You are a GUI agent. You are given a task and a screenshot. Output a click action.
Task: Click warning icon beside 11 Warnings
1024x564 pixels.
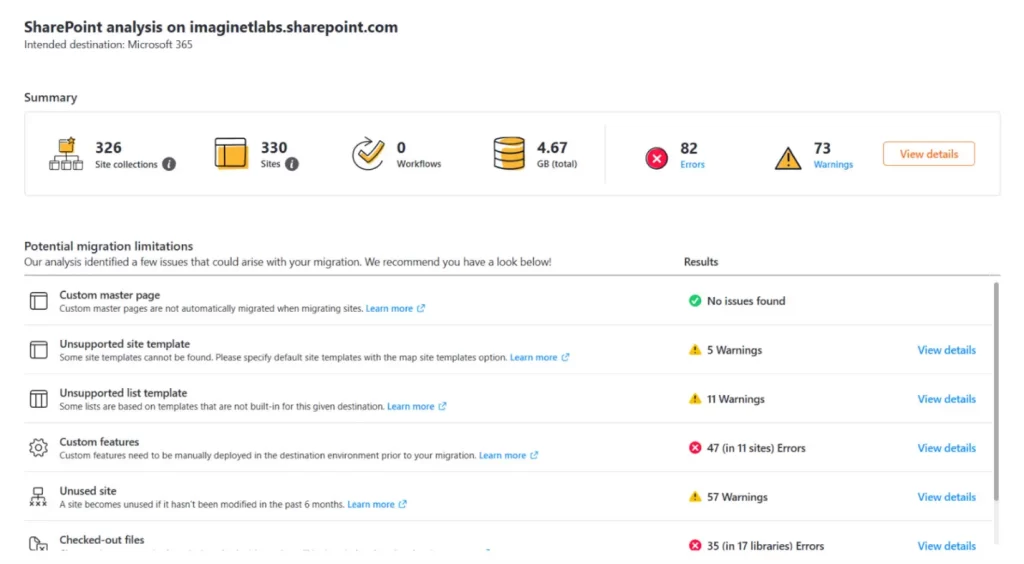click(x=695, y=399)
